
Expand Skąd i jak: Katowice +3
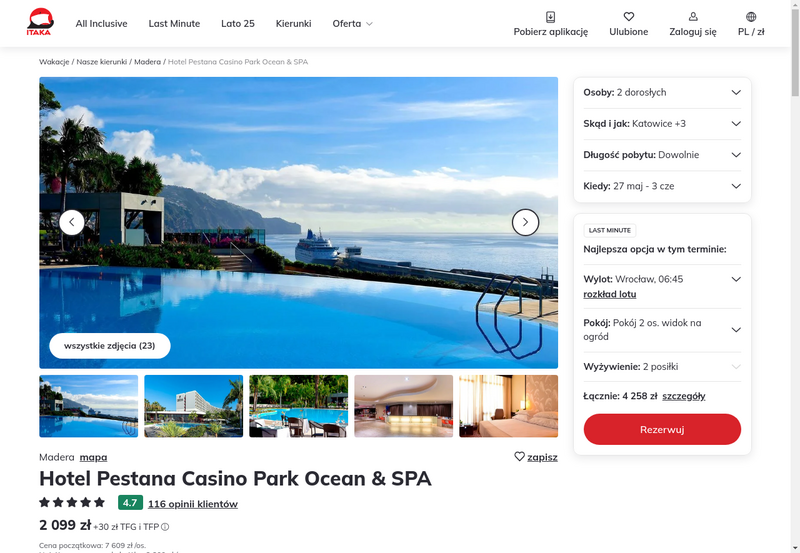pyautogui.click(x=662, y=123)
